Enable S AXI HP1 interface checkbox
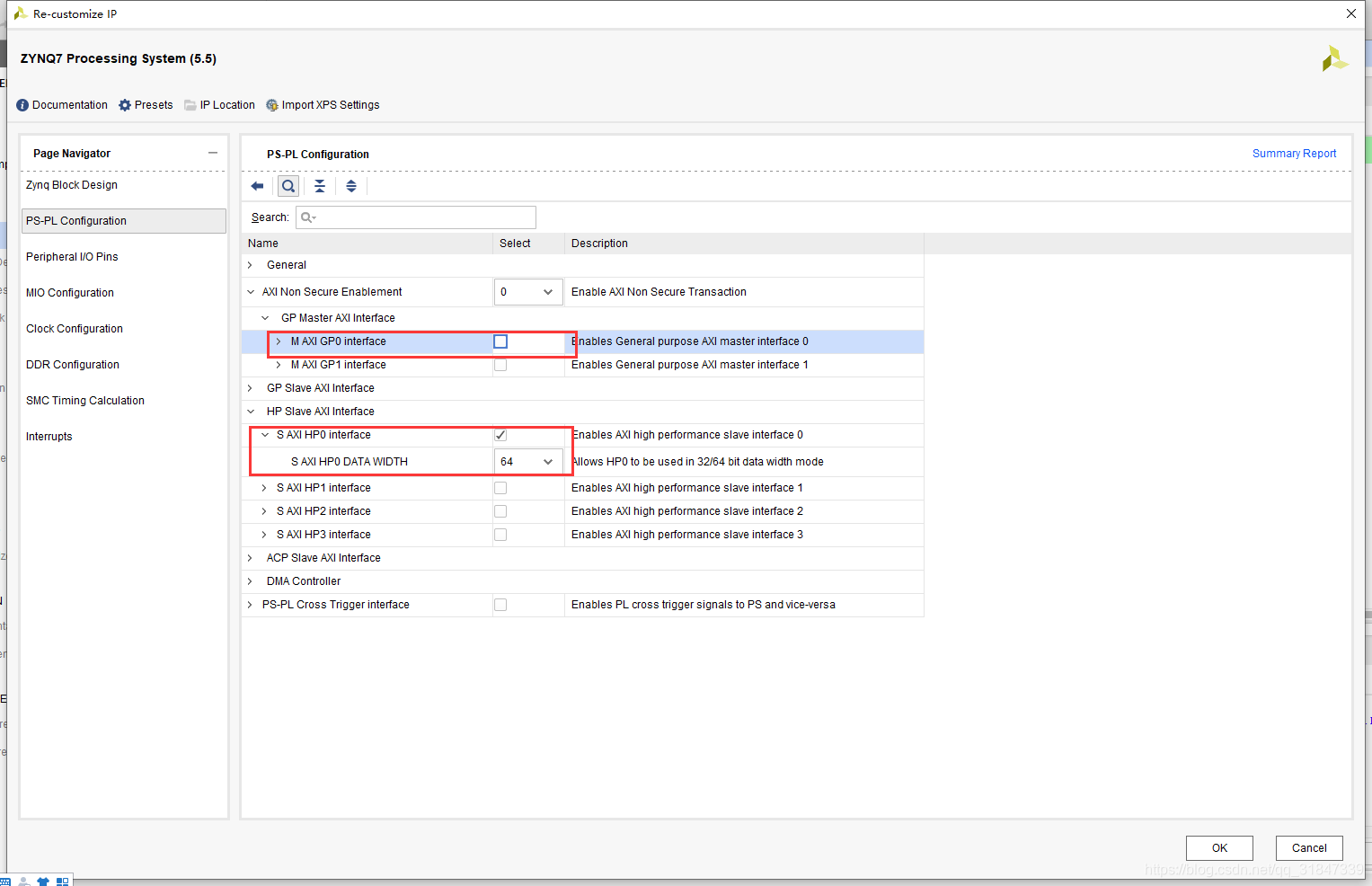The image size is (1372, 886). (x=500, y=488)
